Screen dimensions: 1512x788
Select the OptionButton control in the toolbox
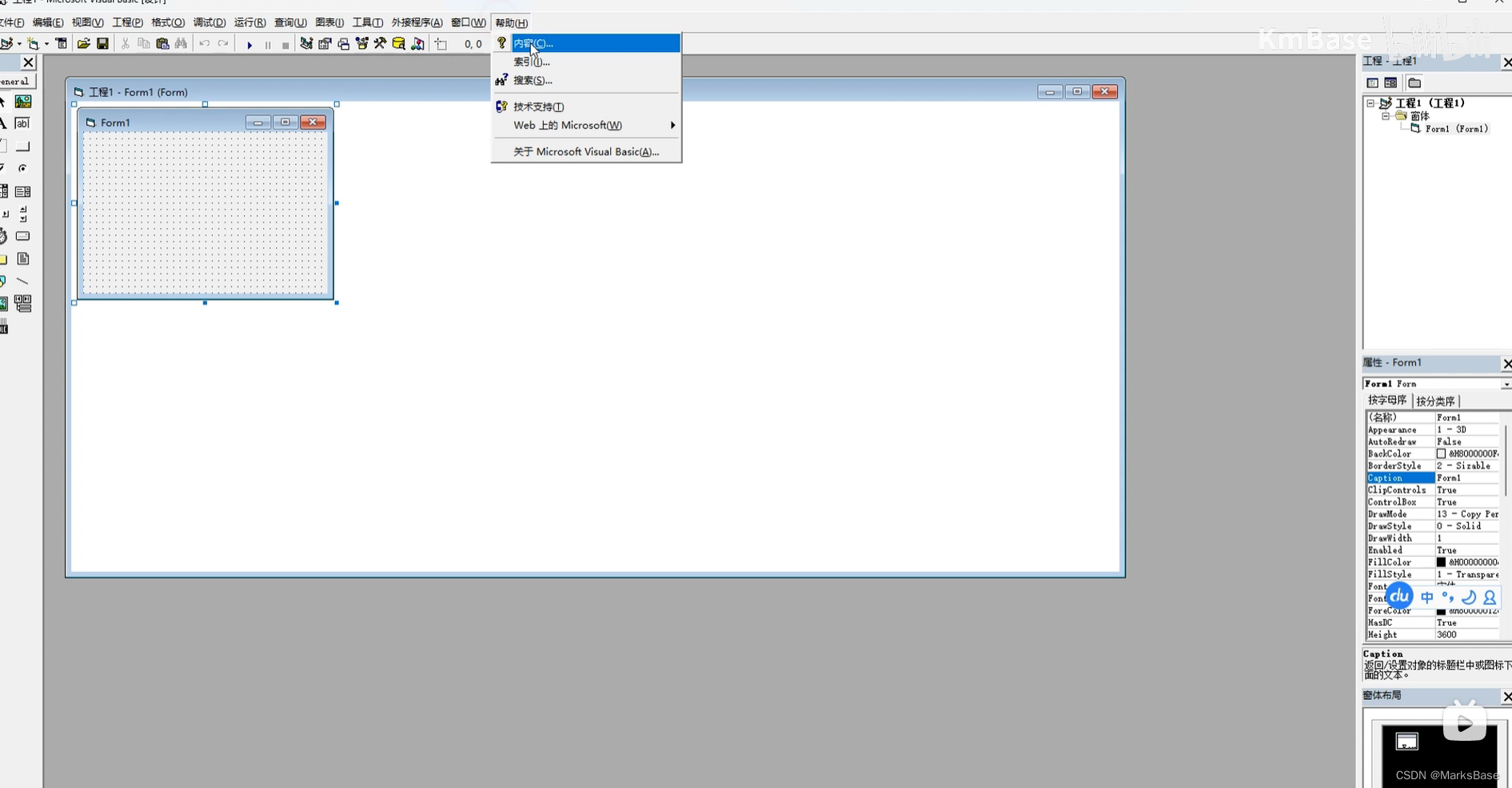23,169
